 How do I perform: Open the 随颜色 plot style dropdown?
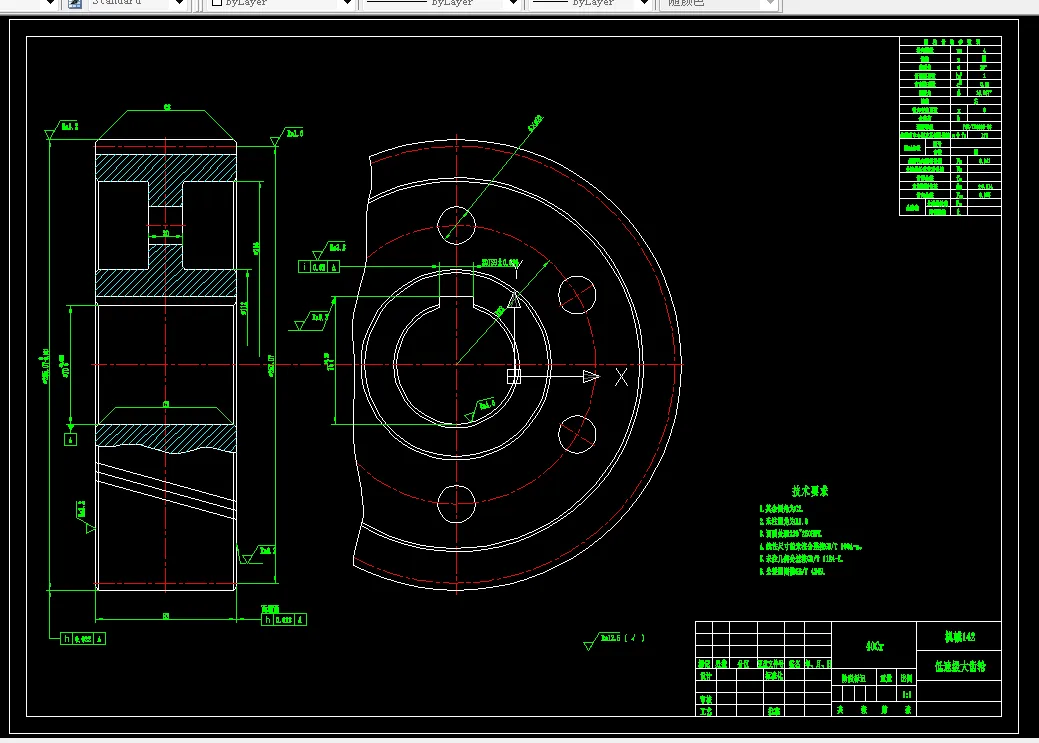pos(769,3)
